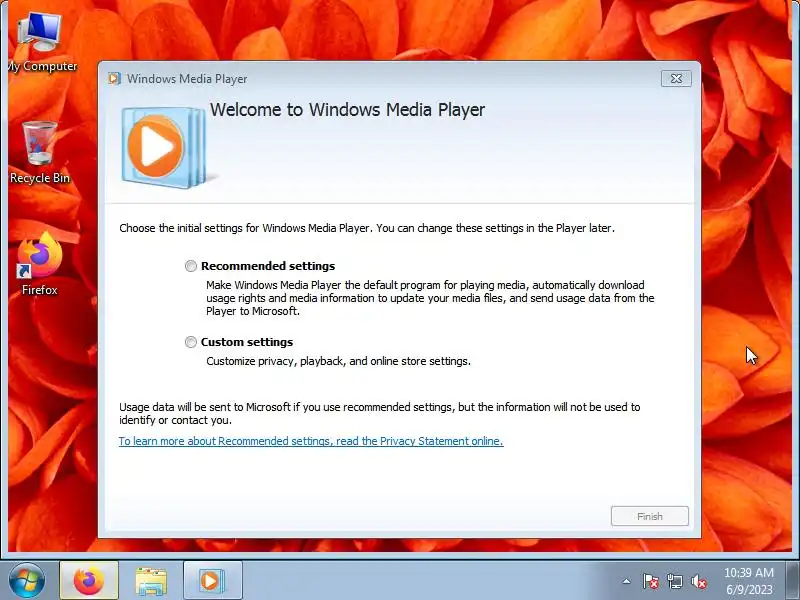Viewport: 800px width, 600px height.
Task: Click the 'Welcome to Windows Media Player' heading
Action: coord(347,110)
